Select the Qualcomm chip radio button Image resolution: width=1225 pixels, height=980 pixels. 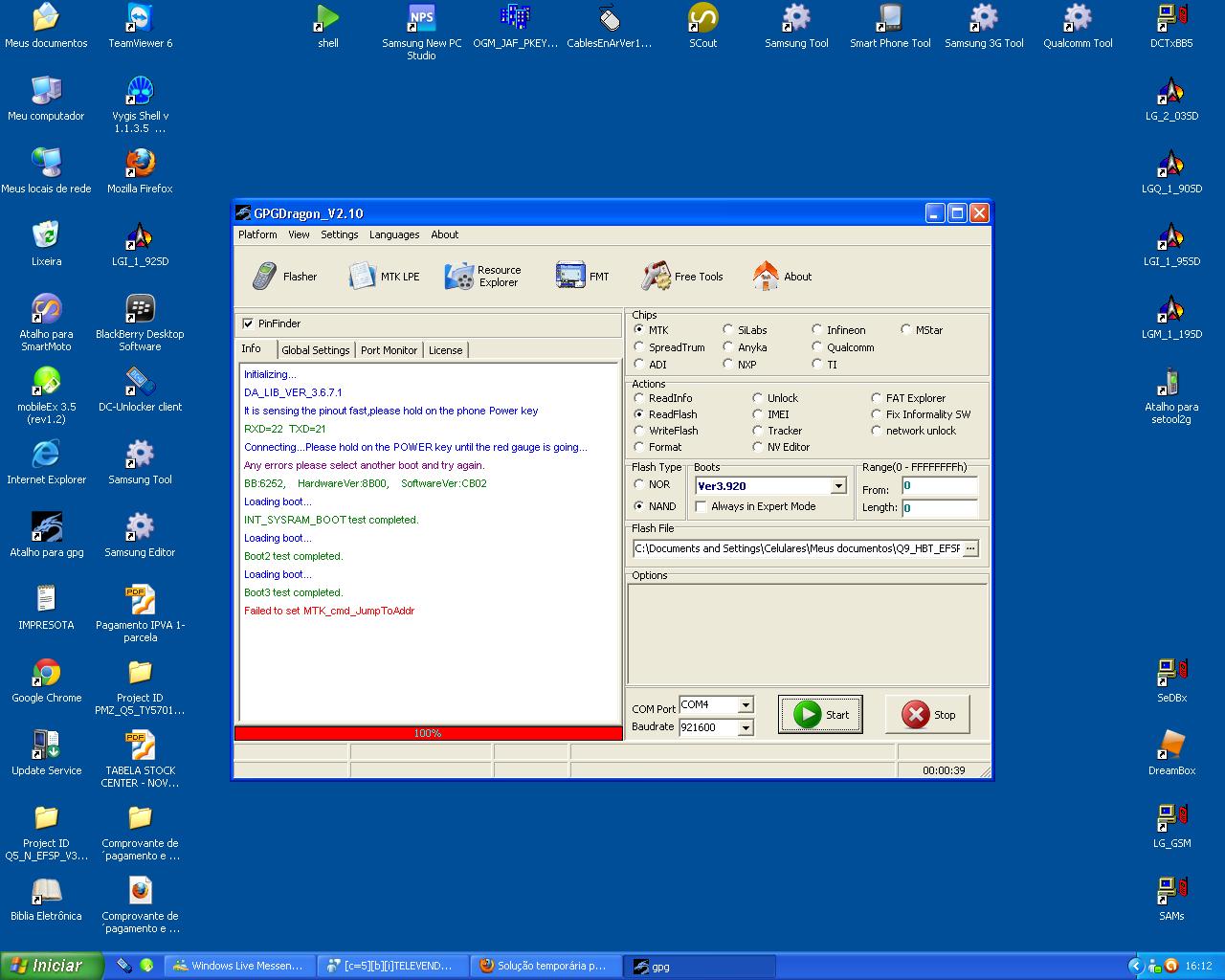[817, 347]
